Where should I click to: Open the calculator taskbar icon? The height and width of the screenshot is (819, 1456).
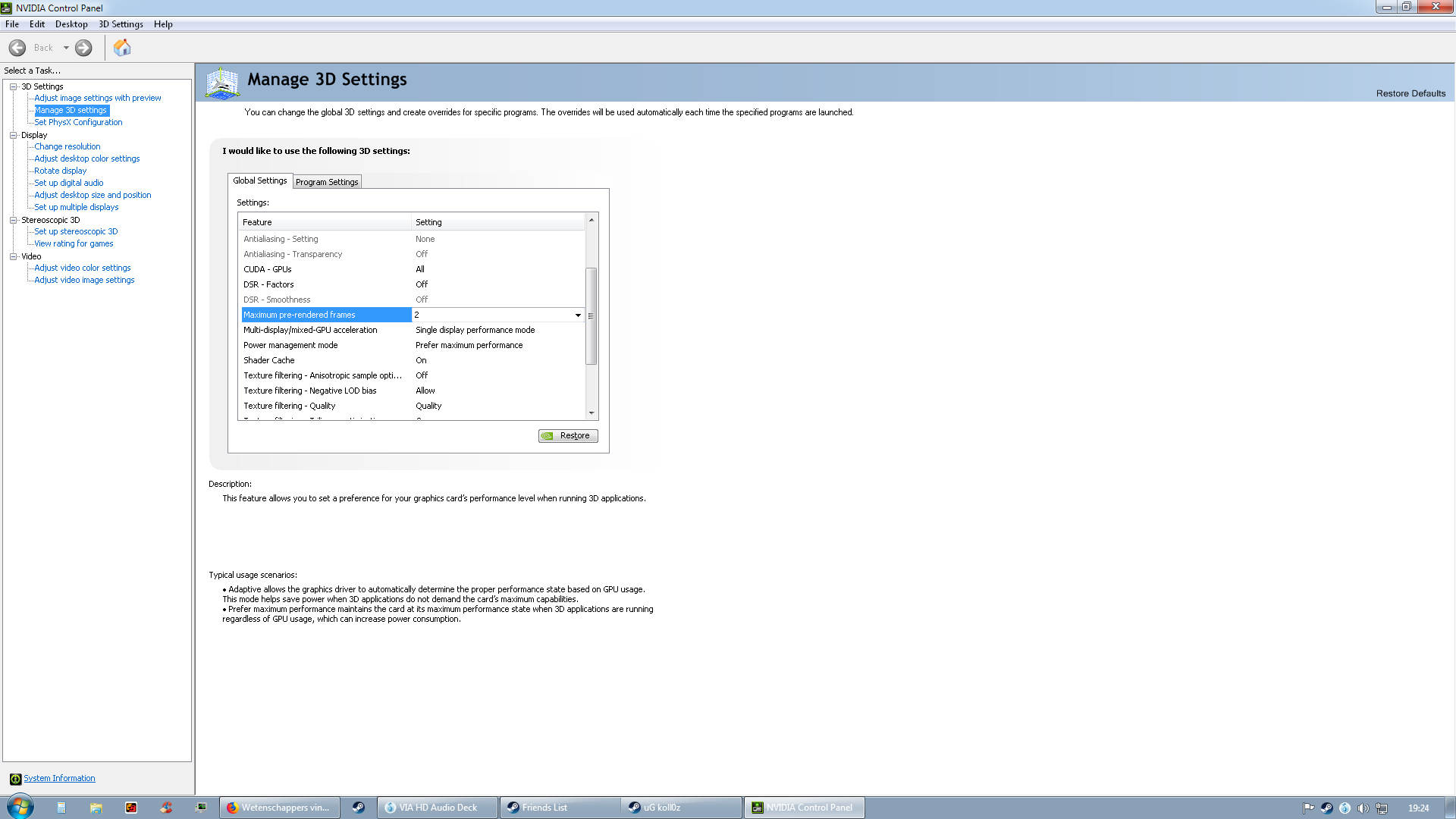61,808
